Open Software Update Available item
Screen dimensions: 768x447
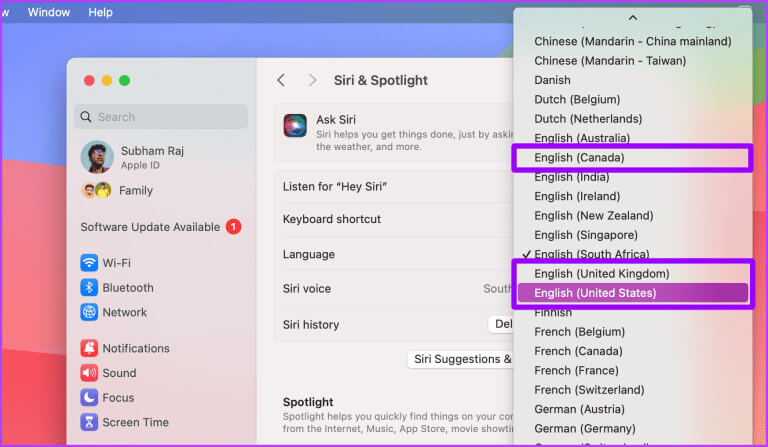[161, 227]
